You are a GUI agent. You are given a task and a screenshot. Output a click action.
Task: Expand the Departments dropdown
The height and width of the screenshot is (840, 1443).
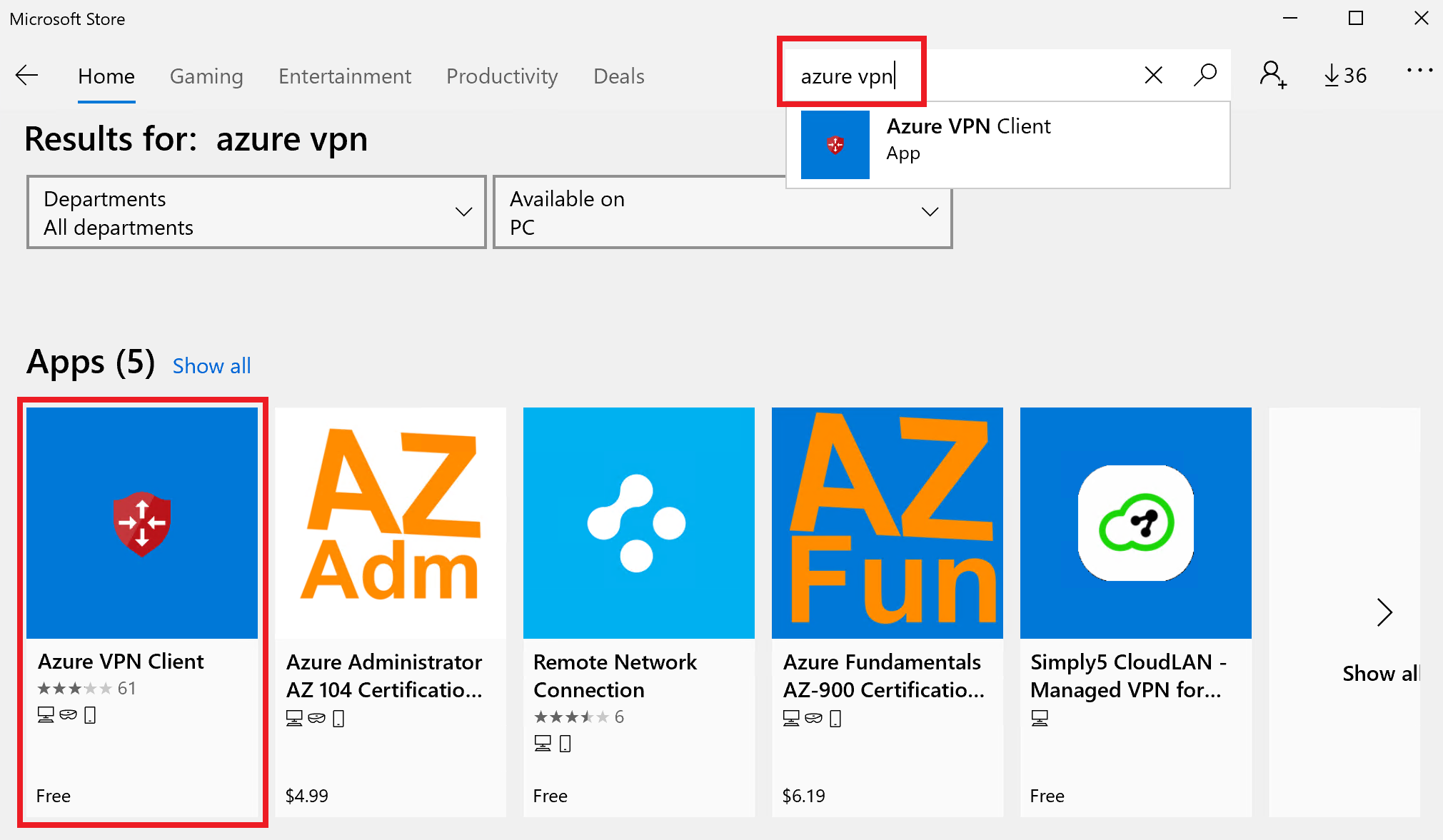[x=256, y=212]
